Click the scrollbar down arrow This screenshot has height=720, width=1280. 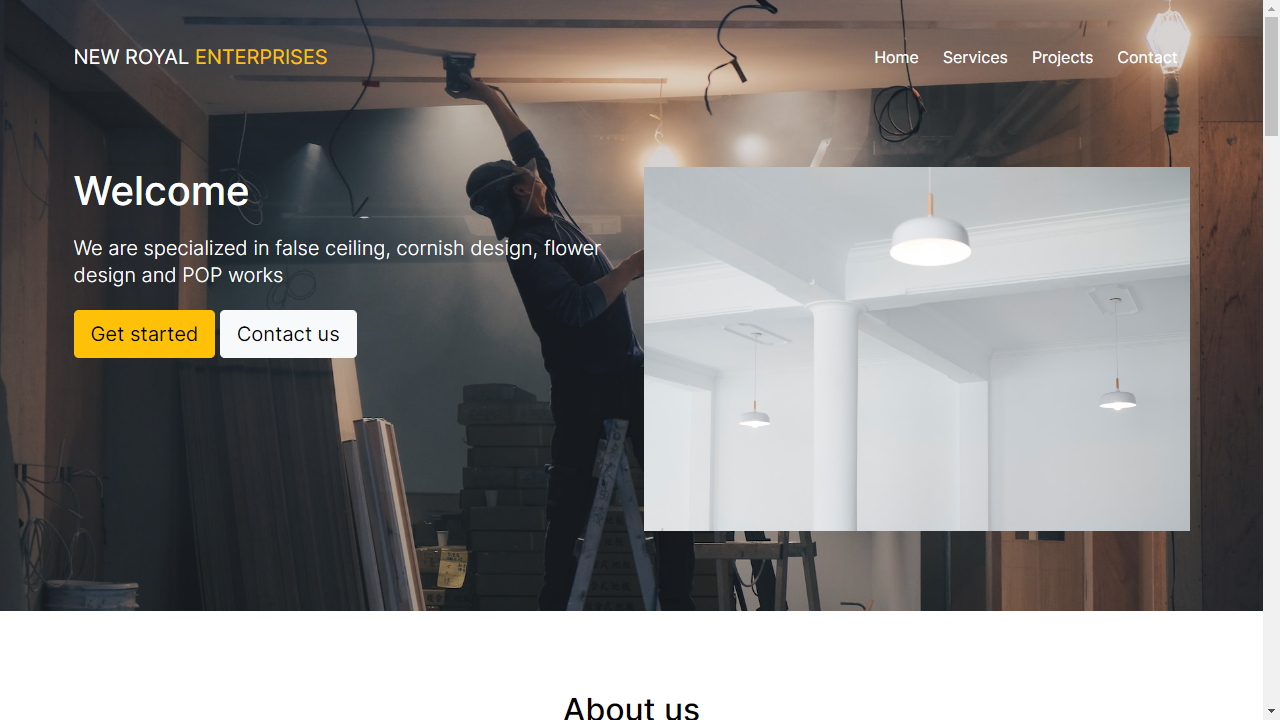coord(1271,712)
